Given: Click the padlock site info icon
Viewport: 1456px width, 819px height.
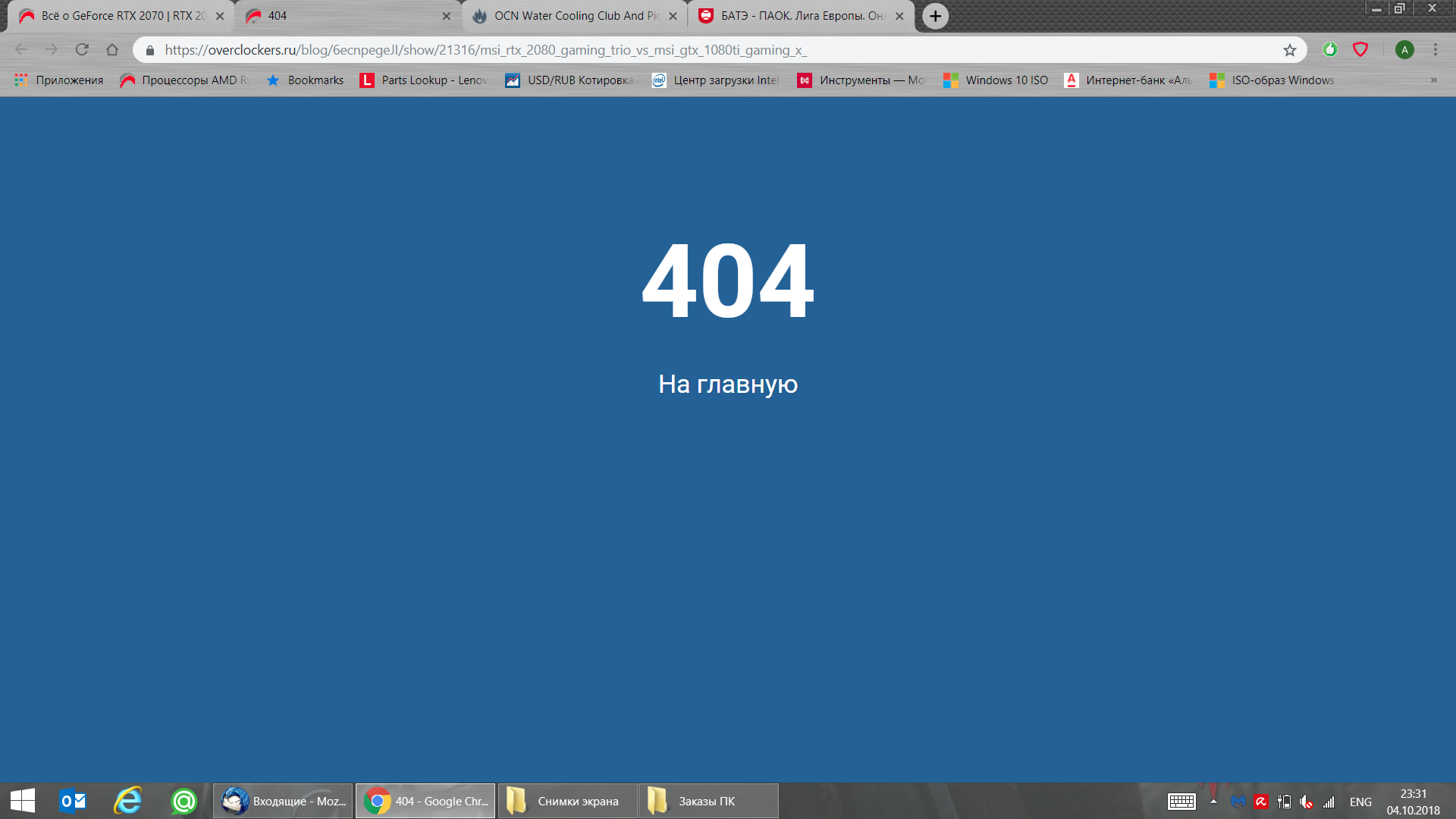Looking at the screenshot, I should [150, 50].
